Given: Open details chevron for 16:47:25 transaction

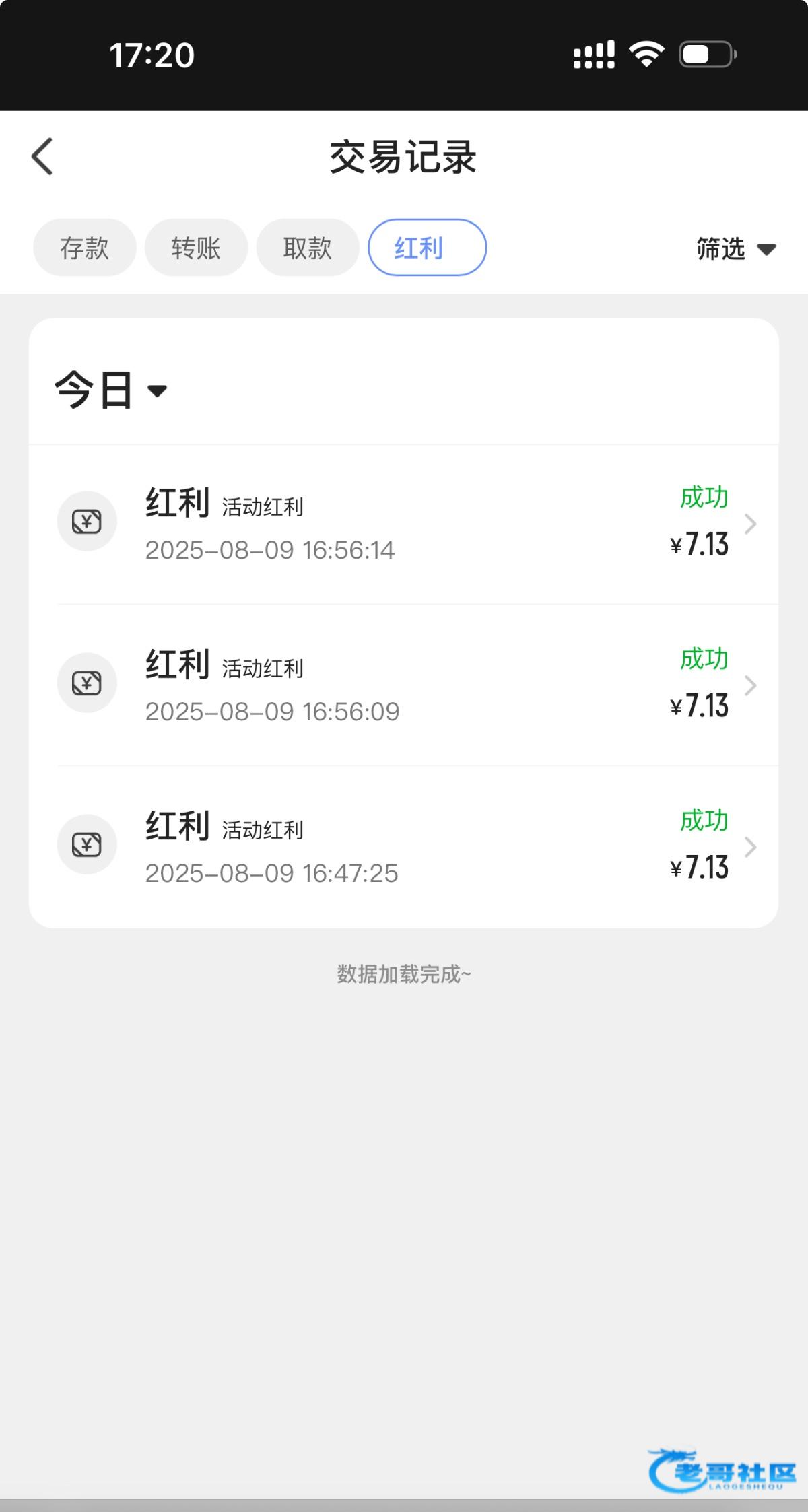Looking at the screenshot, I should (750, 847).
